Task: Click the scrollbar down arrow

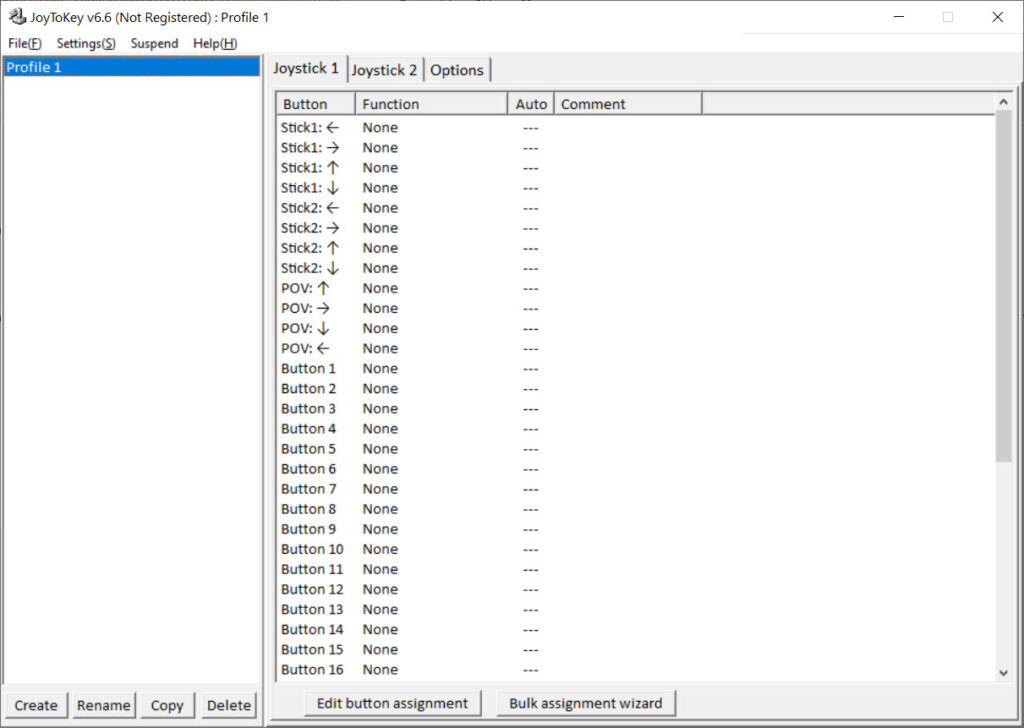Action: click(x=1004, y=673)
